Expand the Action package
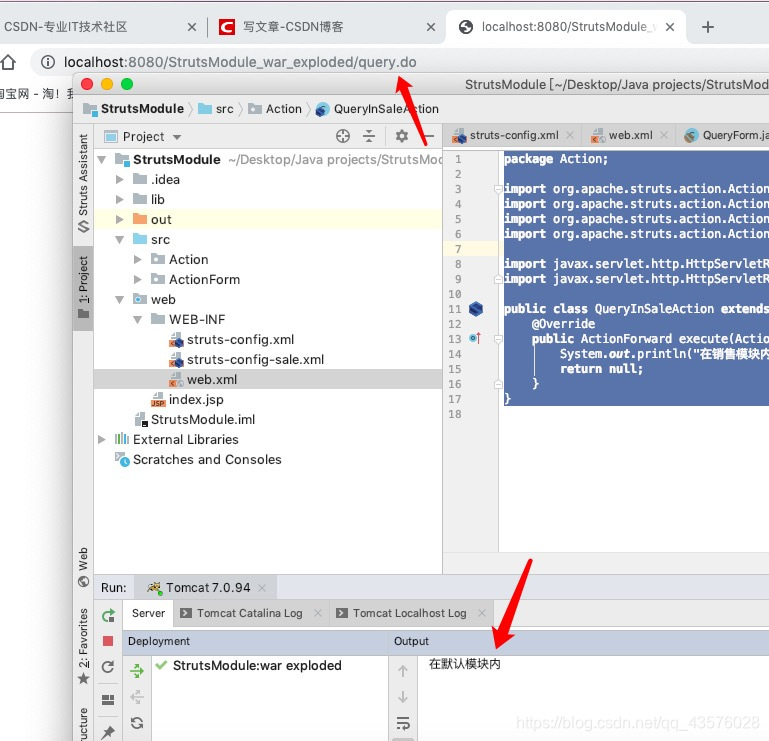769x741 pixels. (138, 259)
